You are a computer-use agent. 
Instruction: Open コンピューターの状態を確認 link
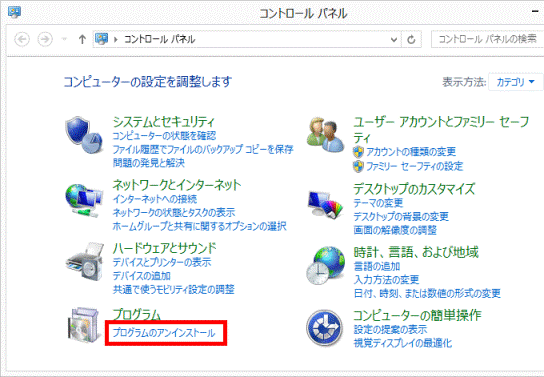coord(164,136)
